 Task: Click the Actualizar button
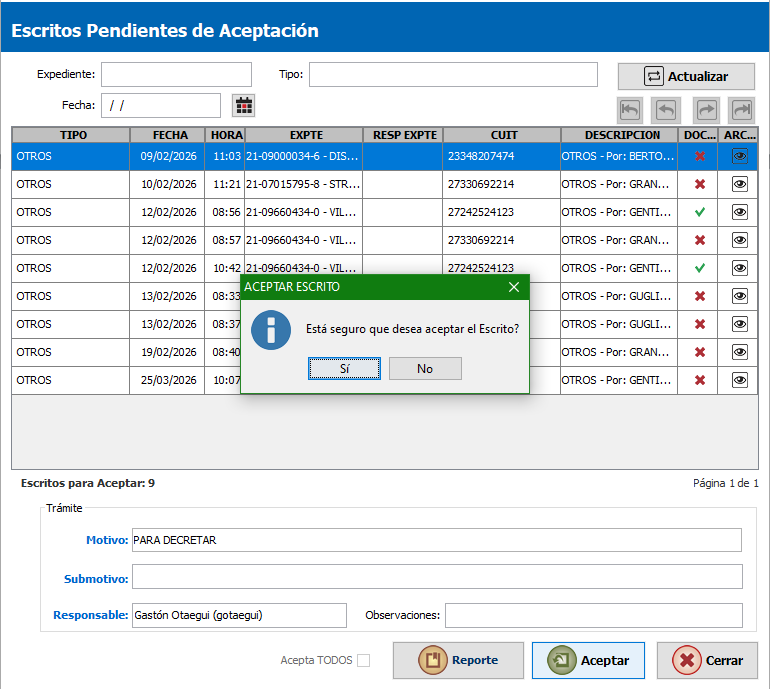(686, 77)
